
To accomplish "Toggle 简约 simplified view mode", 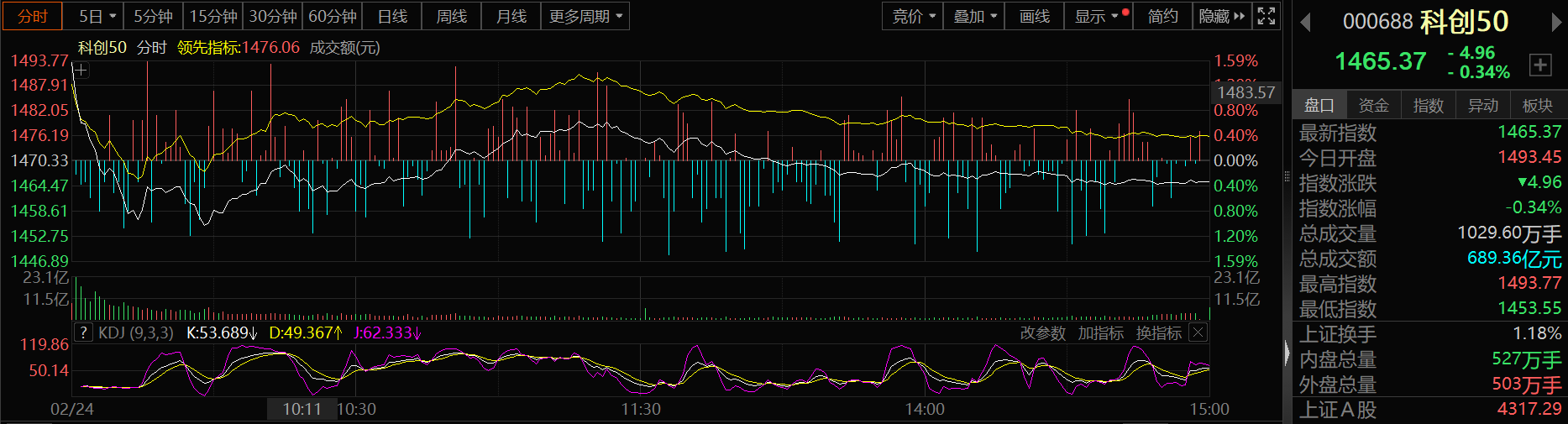I will (x=1162, y=16).
